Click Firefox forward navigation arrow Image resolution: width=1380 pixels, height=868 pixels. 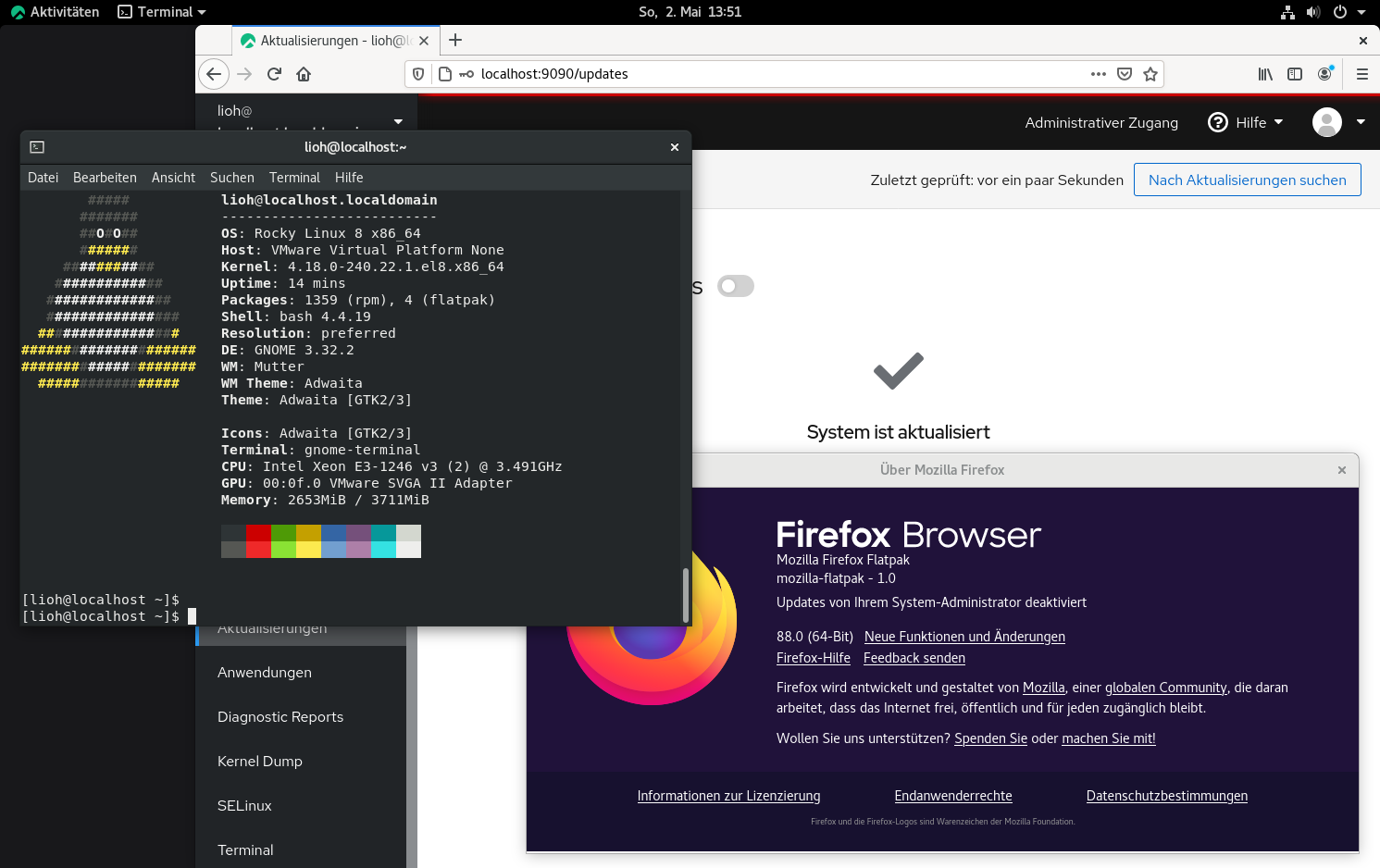tap(244, 74)
